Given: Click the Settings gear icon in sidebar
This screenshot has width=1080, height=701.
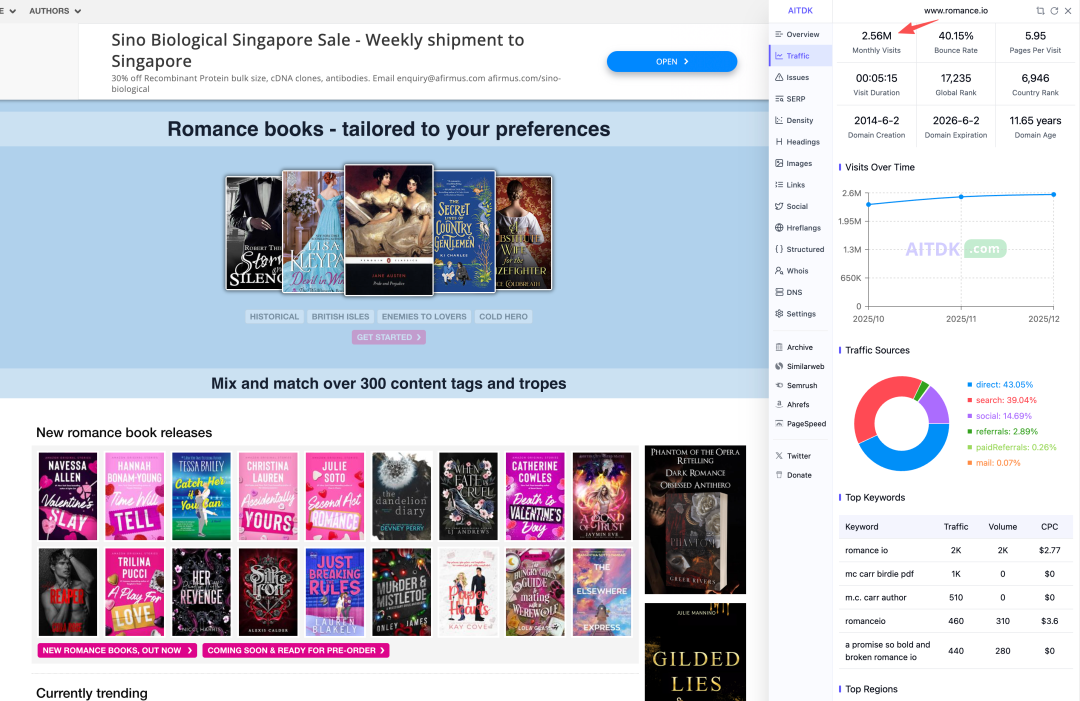Looking at the screenshot, I should tap(779, 313).
